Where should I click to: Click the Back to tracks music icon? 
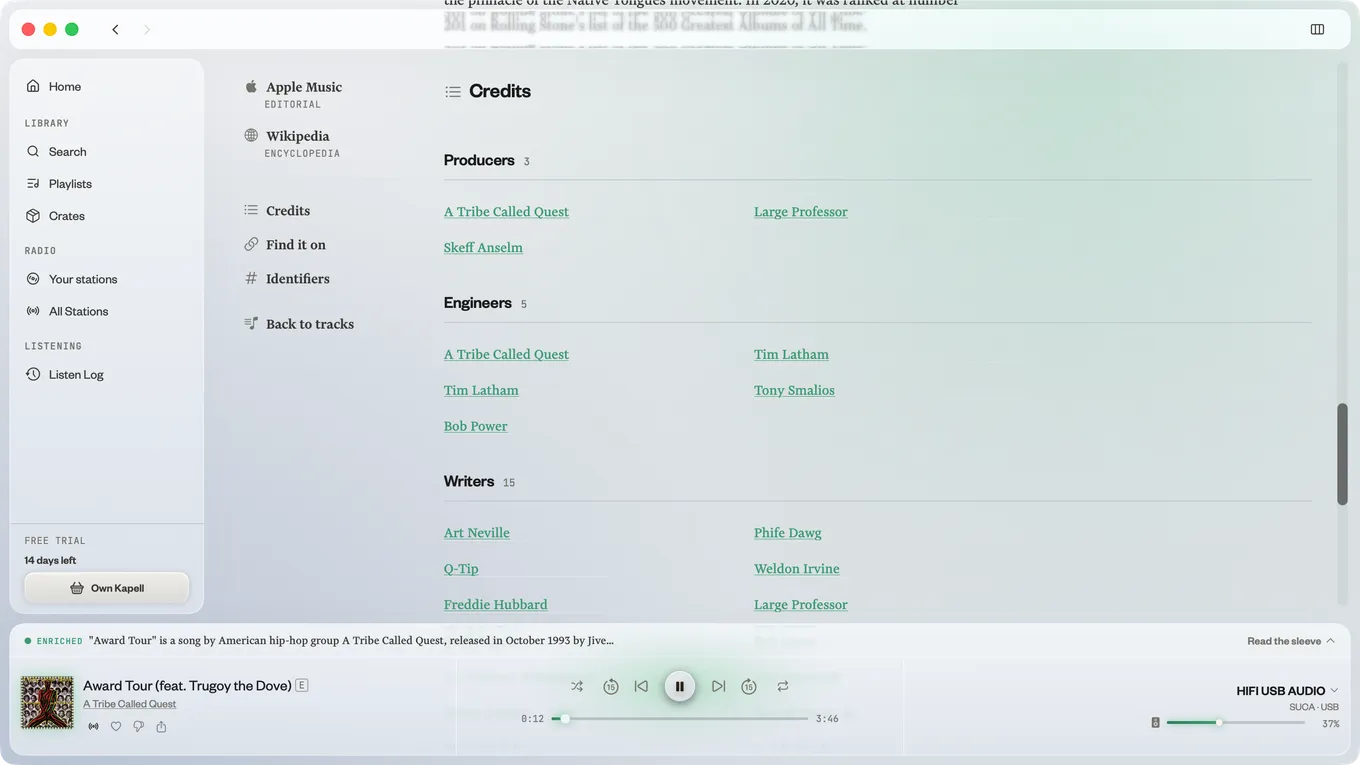pos(251,323)
